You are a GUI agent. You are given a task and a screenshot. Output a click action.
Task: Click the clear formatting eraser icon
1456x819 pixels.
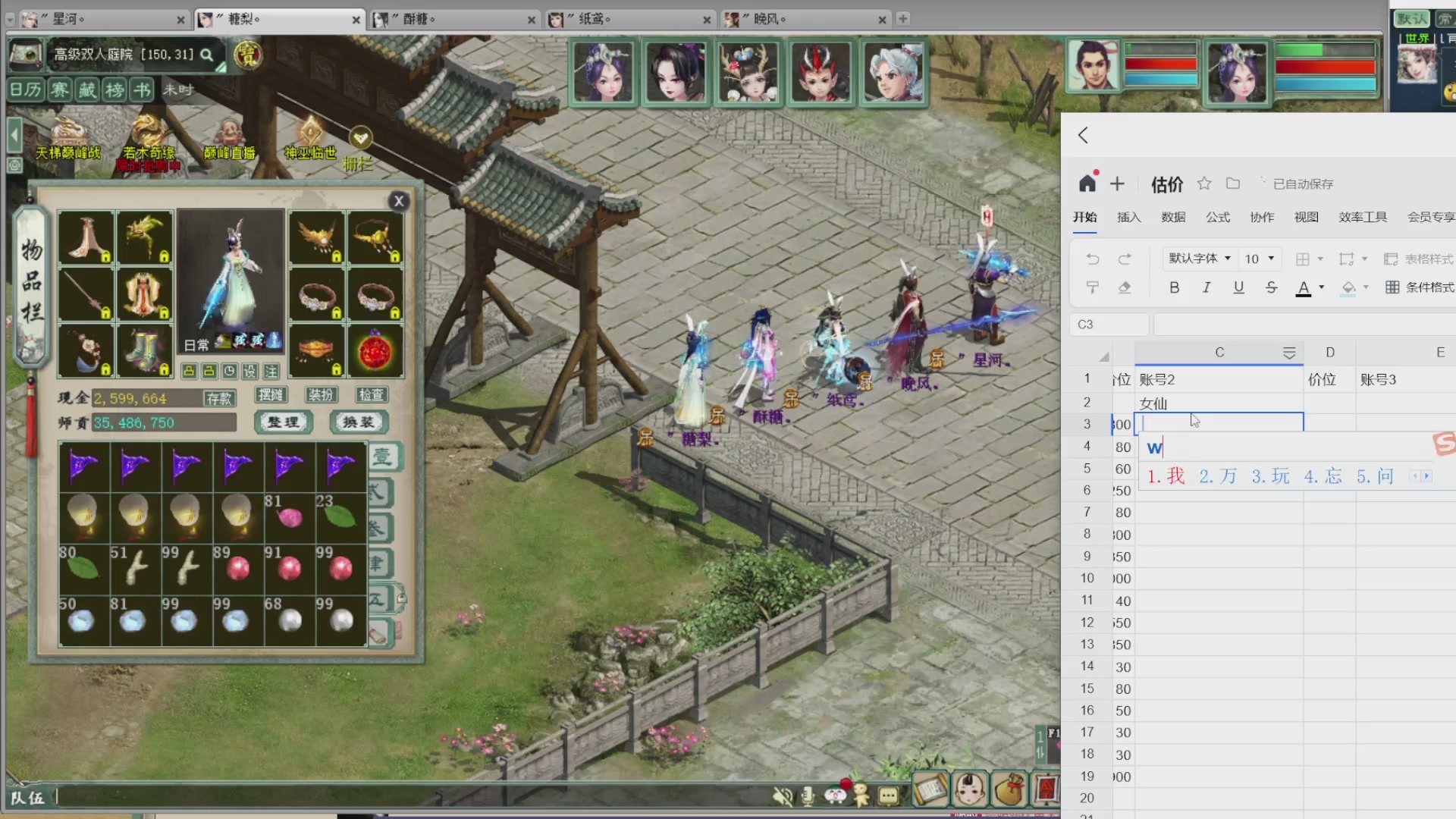(1125, 287)
